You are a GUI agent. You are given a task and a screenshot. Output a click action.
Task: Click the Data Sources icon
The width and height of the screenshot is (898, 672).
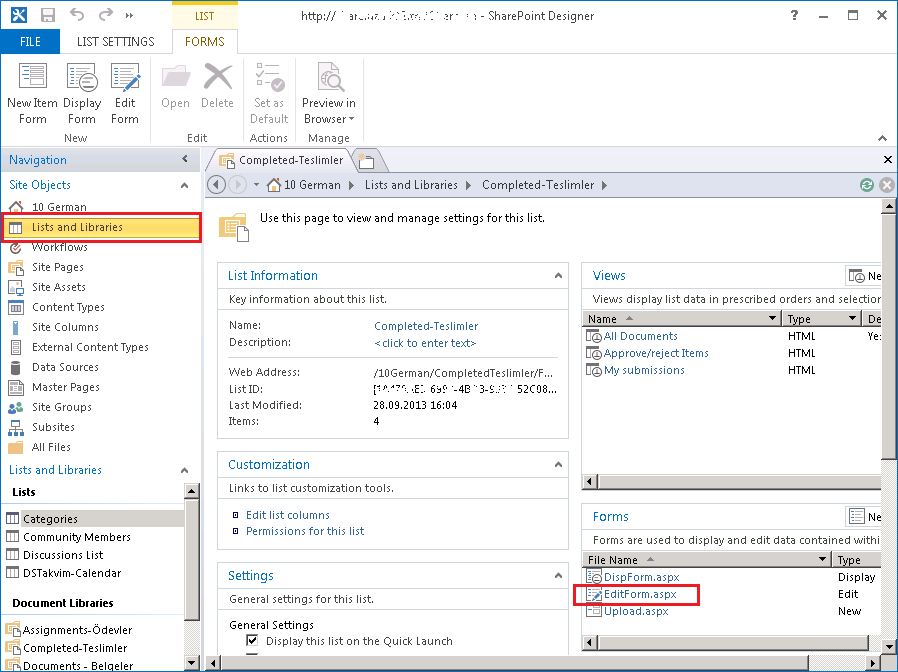16,367
